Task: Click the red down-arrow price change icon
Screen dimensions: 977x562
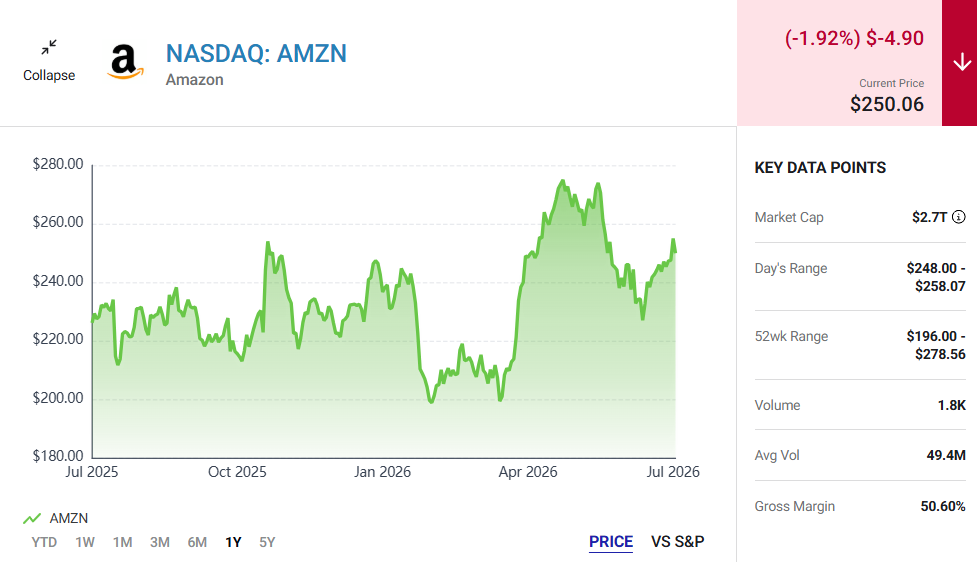Action: (961, 62)
